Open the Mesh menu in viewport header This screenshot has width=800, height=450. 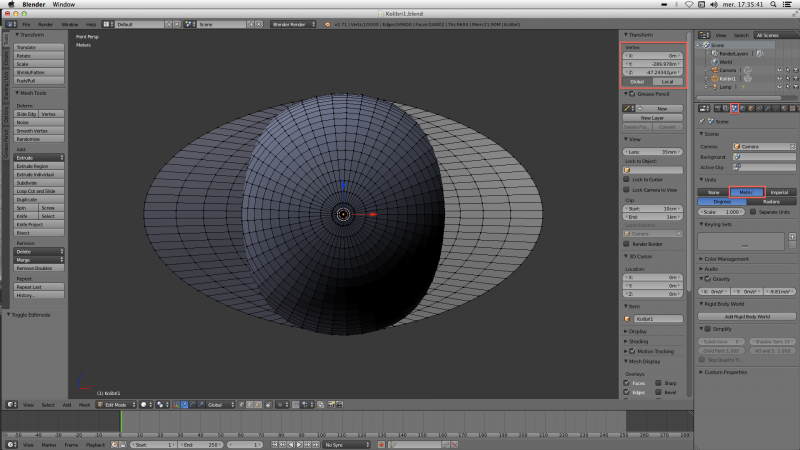84,405
